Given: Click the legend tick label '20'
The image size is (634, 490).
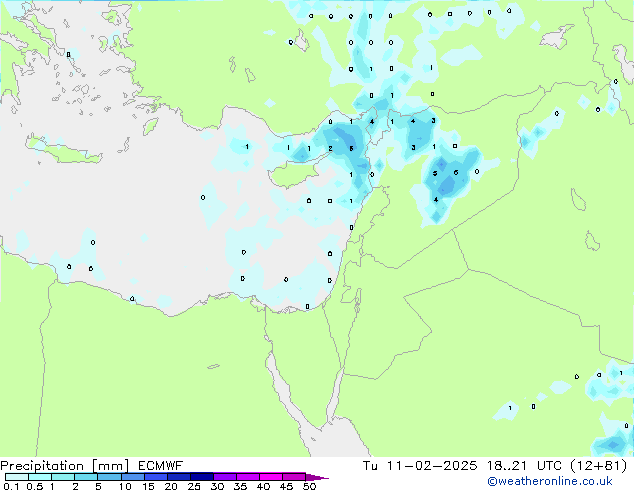Looking at the screenshot, I should (x=171, y=486).
